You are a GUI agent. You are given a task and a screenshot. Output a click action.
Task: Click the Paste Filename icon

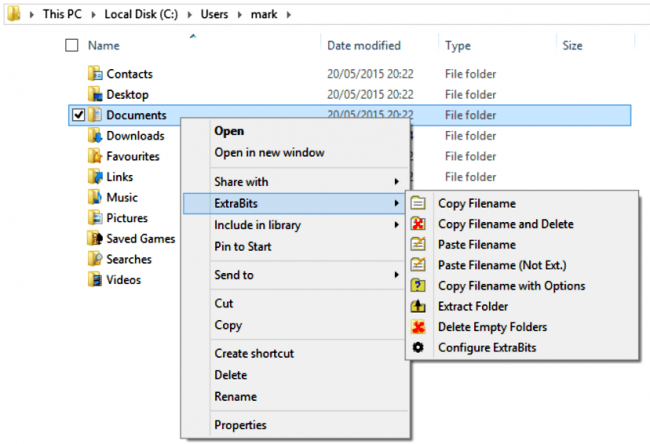[418, 245]
